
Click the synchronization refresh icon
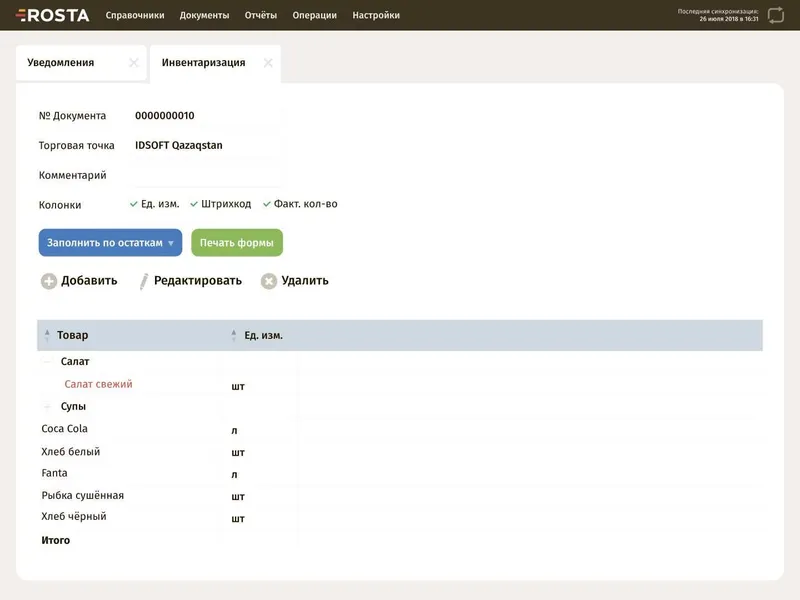point(776,15)
